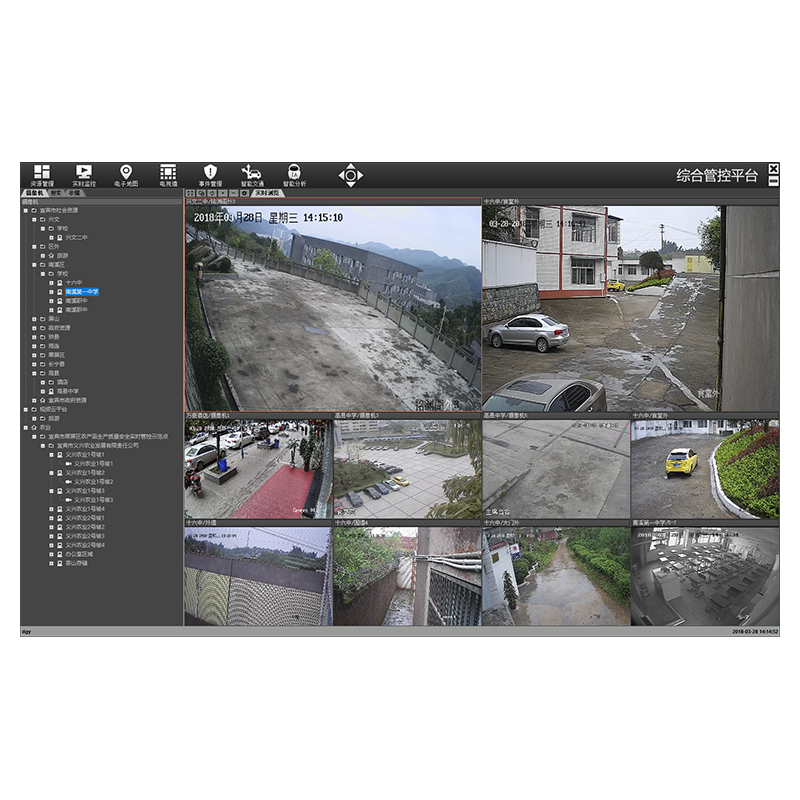
Task: Open the 智能交通 smart traffic module
Action: tap(252, 175)
